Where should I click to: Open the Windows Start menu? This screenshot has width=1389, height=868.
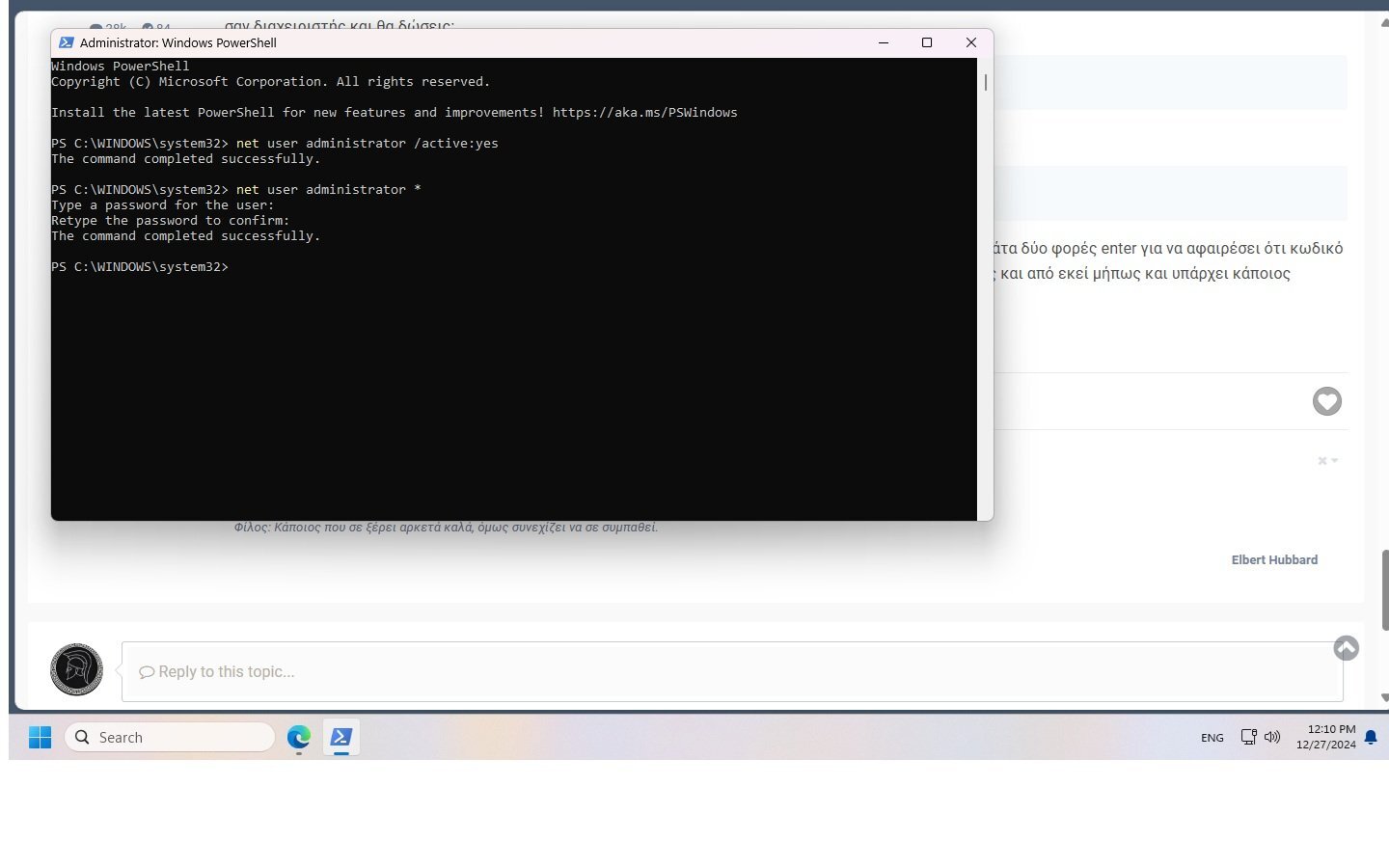point(40,738)
